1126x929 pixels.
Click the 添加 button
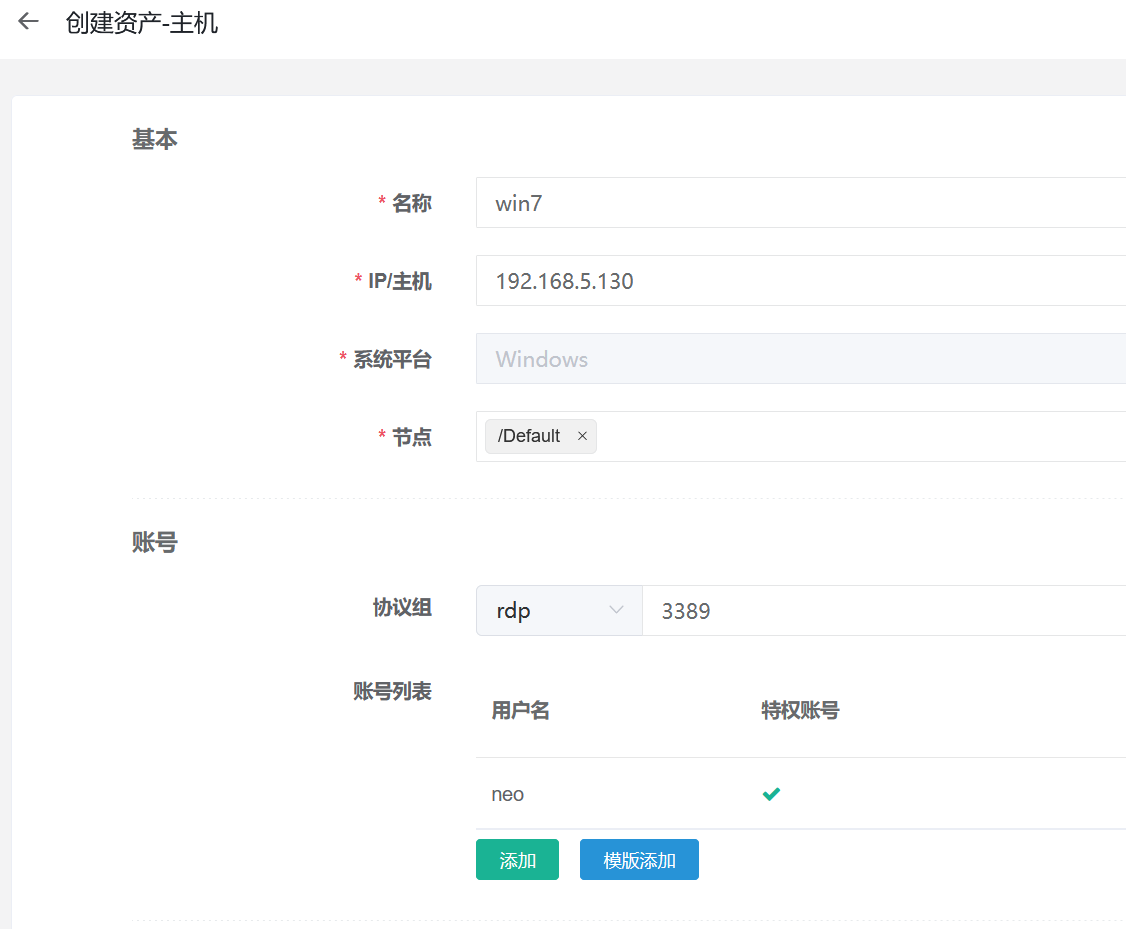(x=517, y=859)
